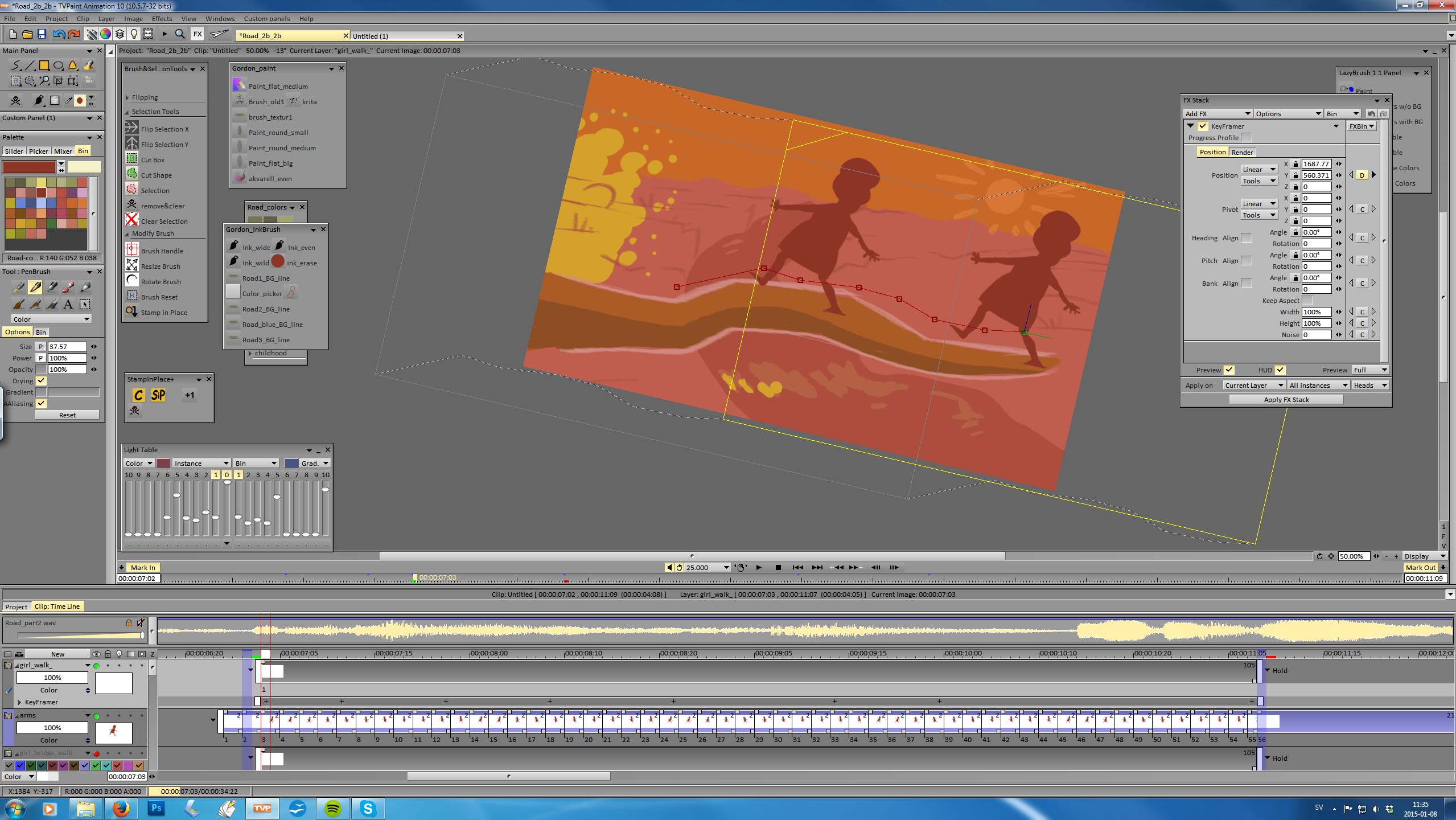
Task: Select the Cut Box tool
Action: [x=152, y=160]
